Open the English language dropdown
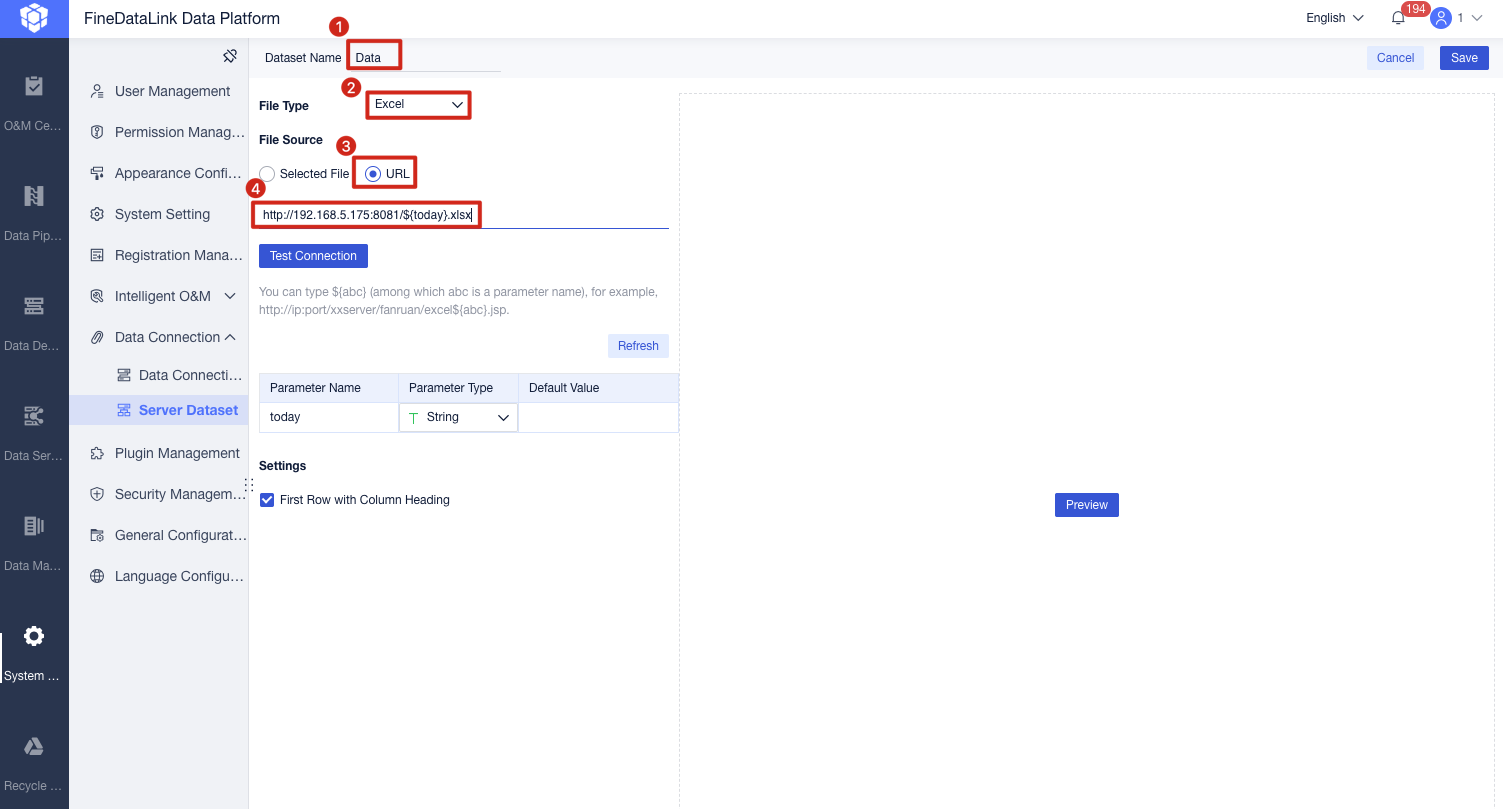This screenshot has height=809, width=1503. coord(1335,18)
